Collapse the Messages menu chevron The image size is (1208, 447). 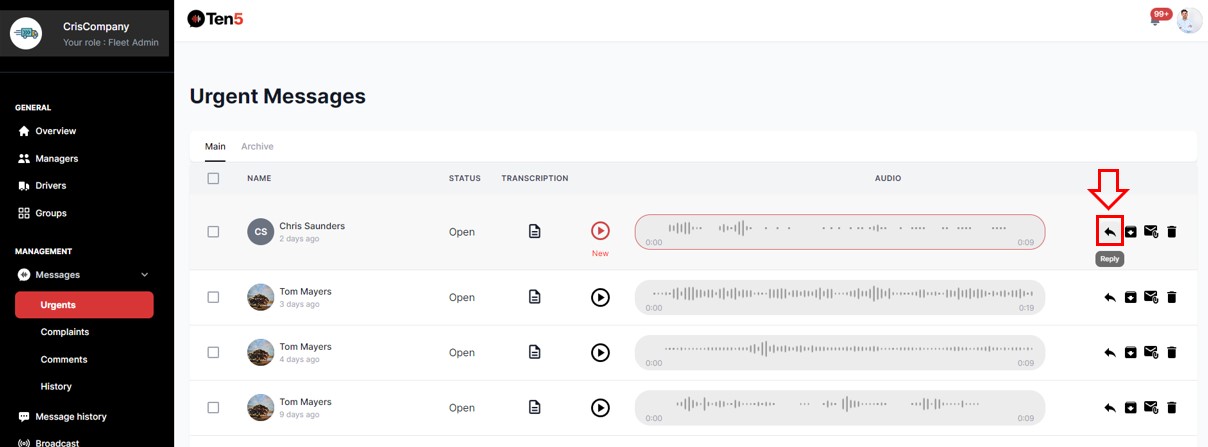(x=145, y=275)
